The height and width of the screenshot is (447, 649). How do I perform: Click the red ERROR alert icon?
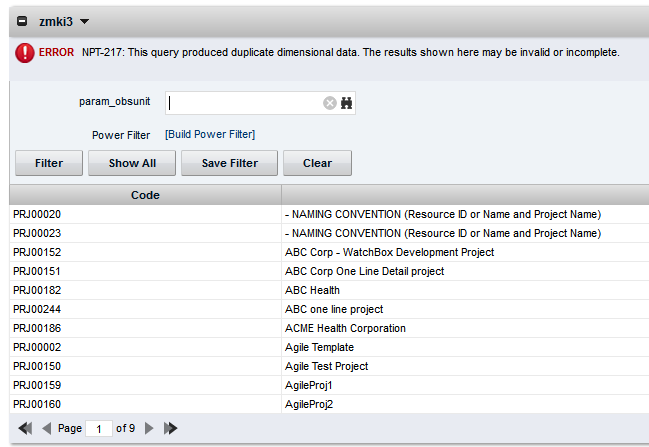(x=24, y=53)
